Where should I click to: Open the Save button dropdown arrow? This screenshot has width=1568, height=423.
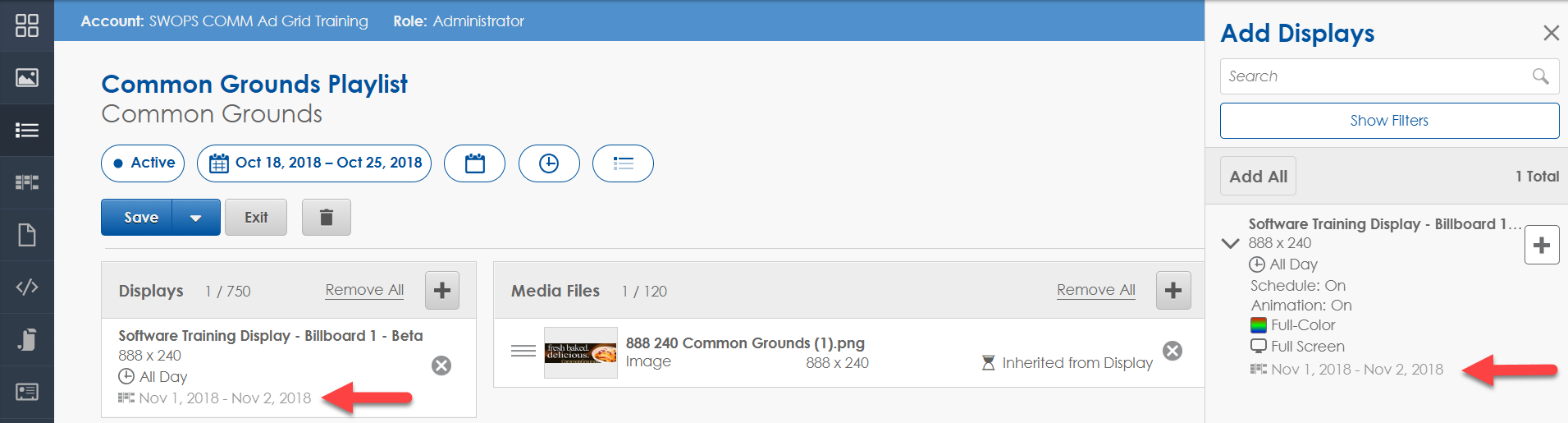[x=196, y=218]
